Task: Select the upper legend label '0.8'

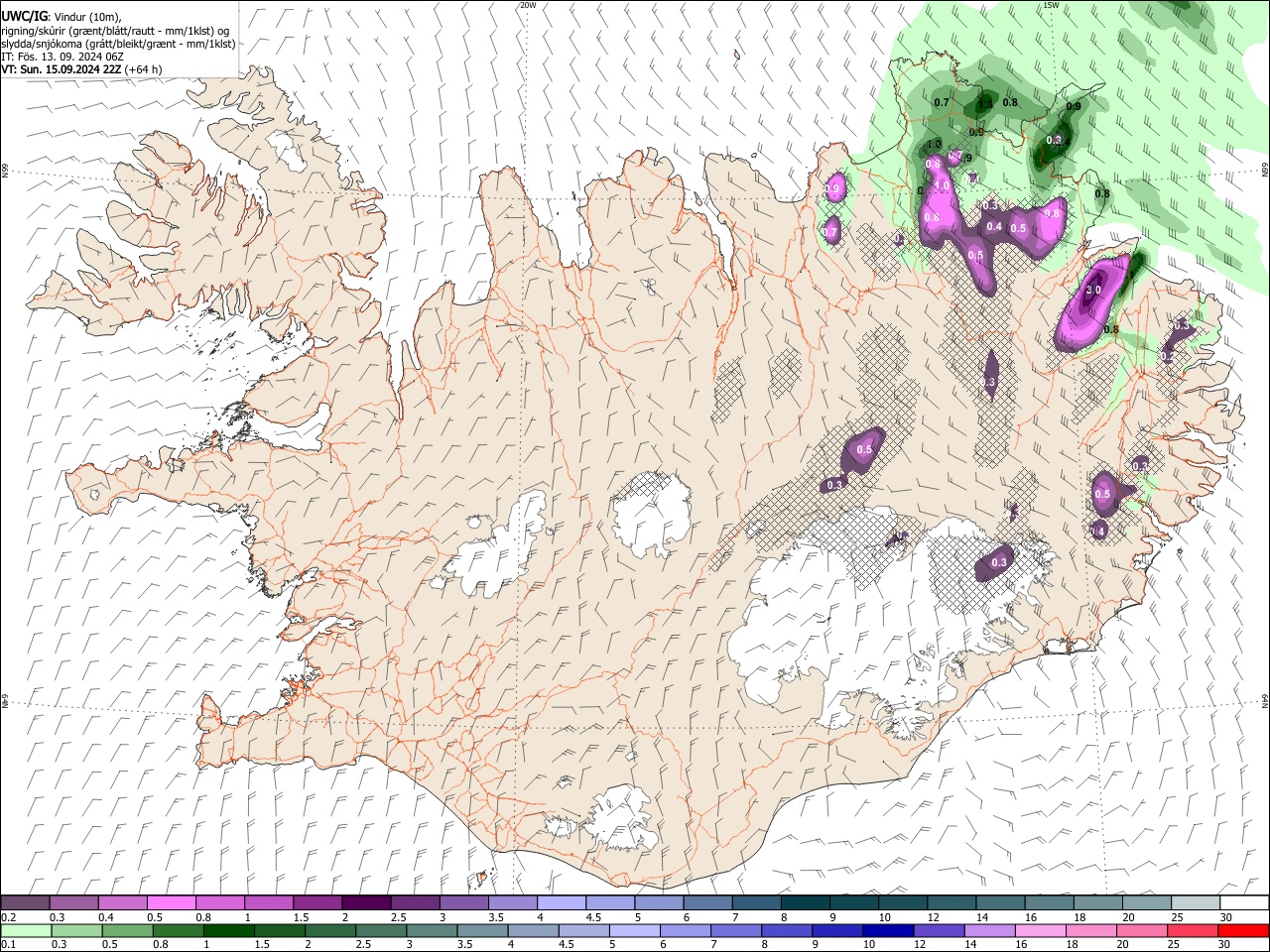Action: 203,917
